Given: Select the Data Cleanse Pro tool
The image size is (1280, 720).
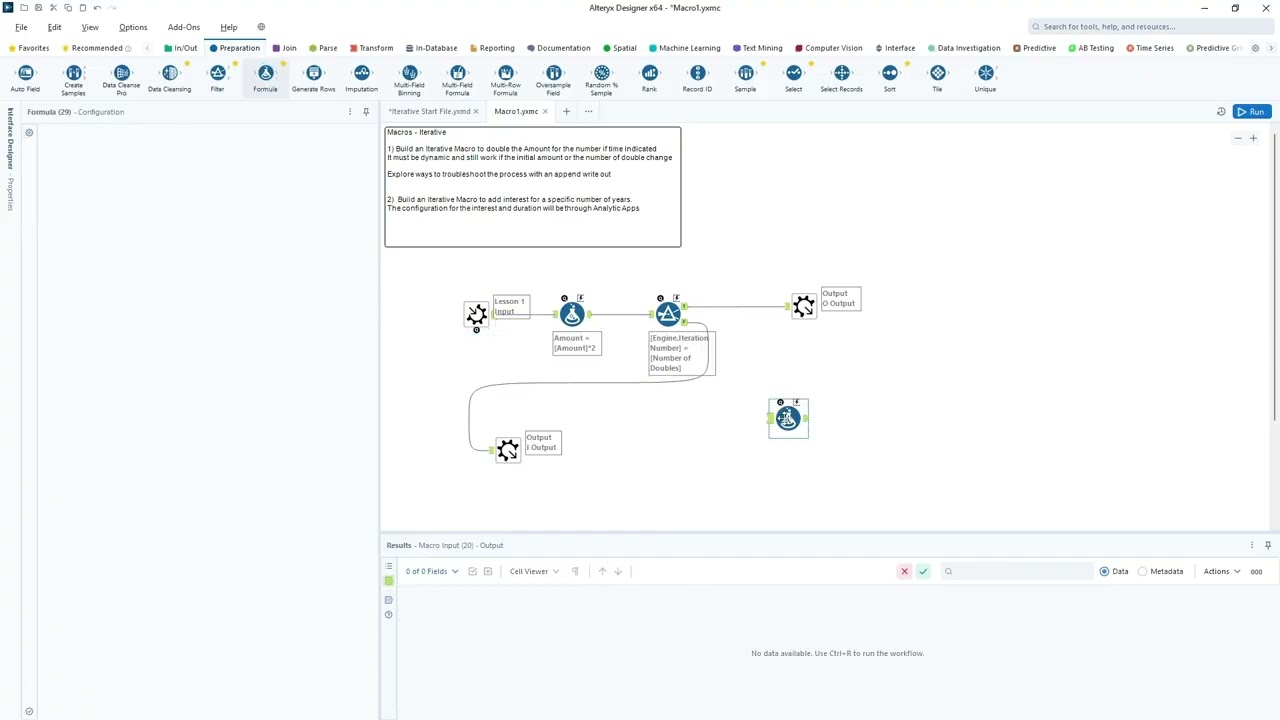Looking at the screenshot, I should tap(121, 80).
